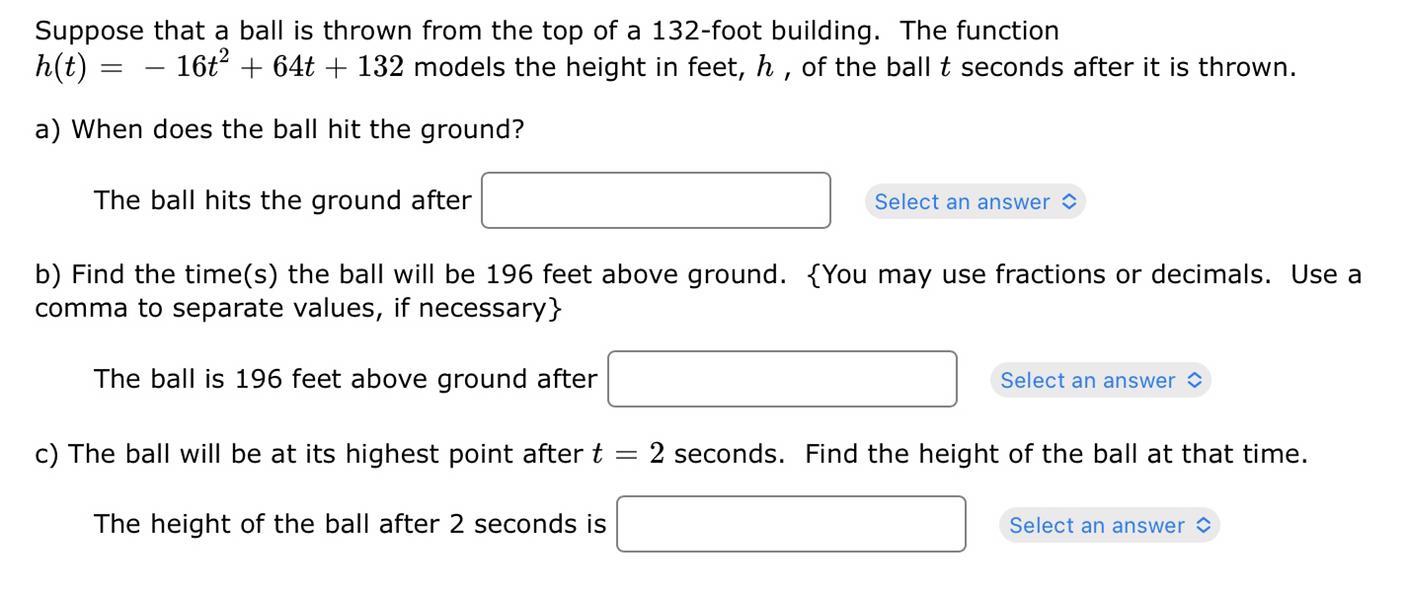1408x592 pixels.
Task: Click the "Select an answer" label in question a
Action: pos(962,202)
